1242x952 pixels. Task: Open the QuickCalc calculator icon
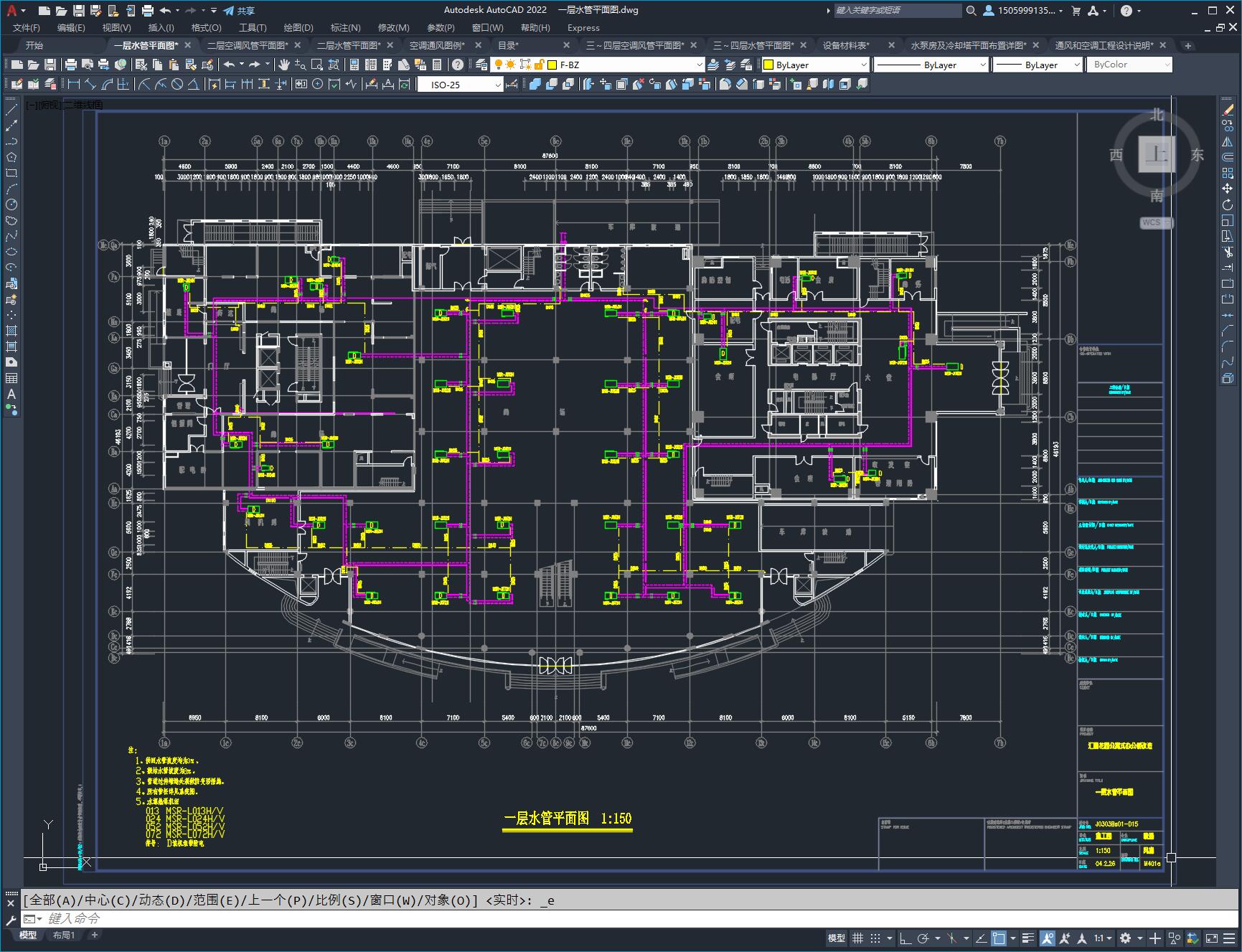pyautogui.click(x=438, y=65)
